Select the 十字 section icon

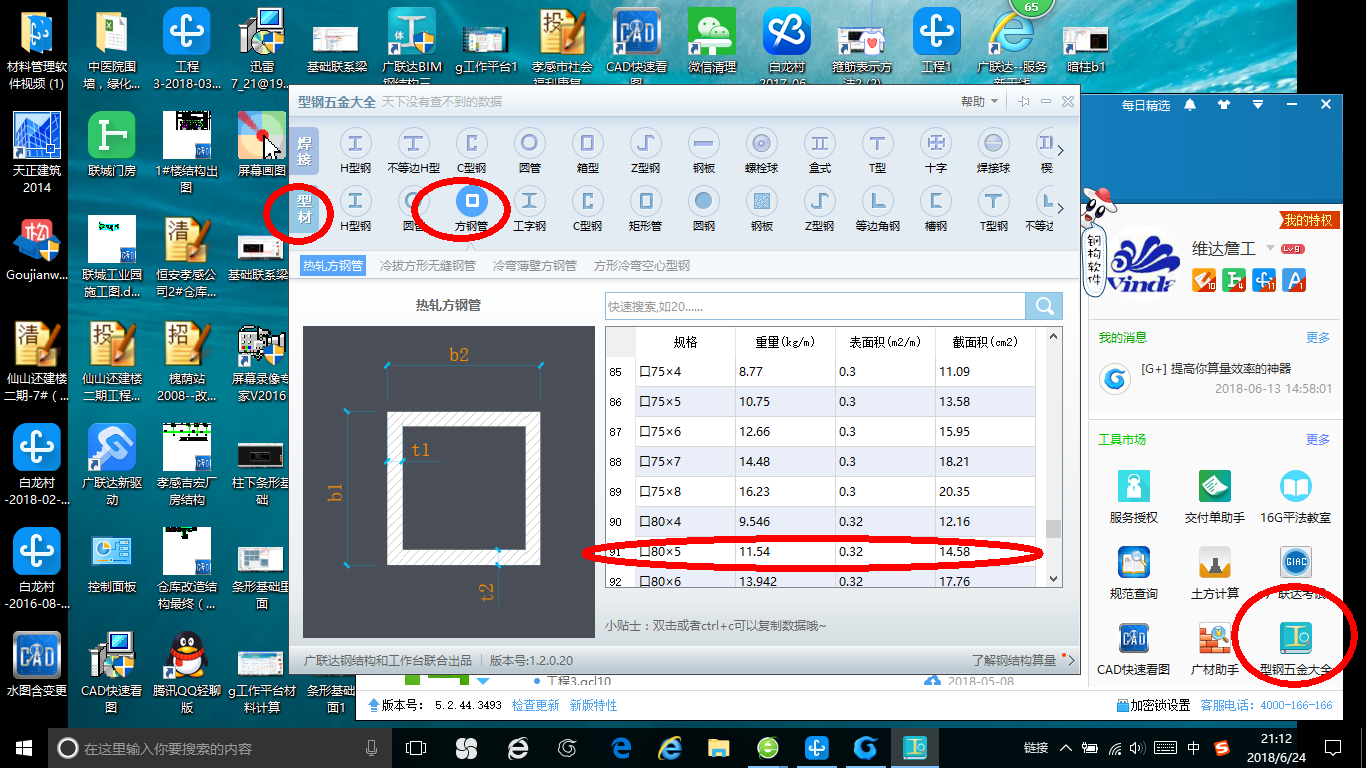(x=936, y=151)
